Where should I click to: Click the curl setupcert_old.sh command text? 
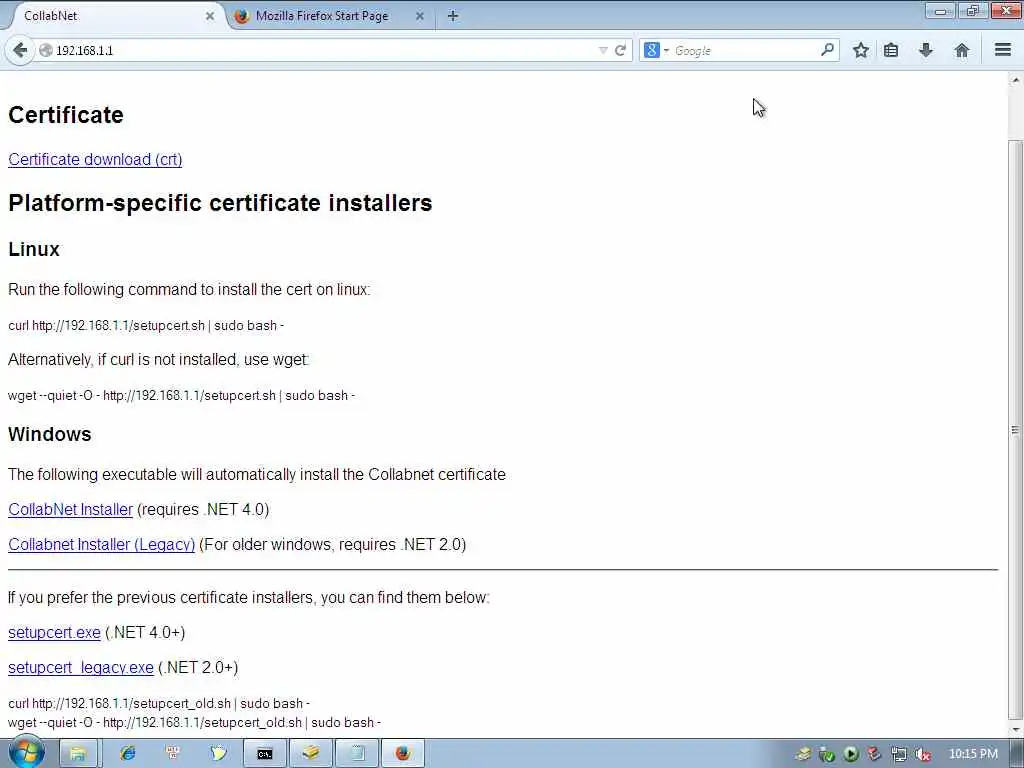(159, 703)
